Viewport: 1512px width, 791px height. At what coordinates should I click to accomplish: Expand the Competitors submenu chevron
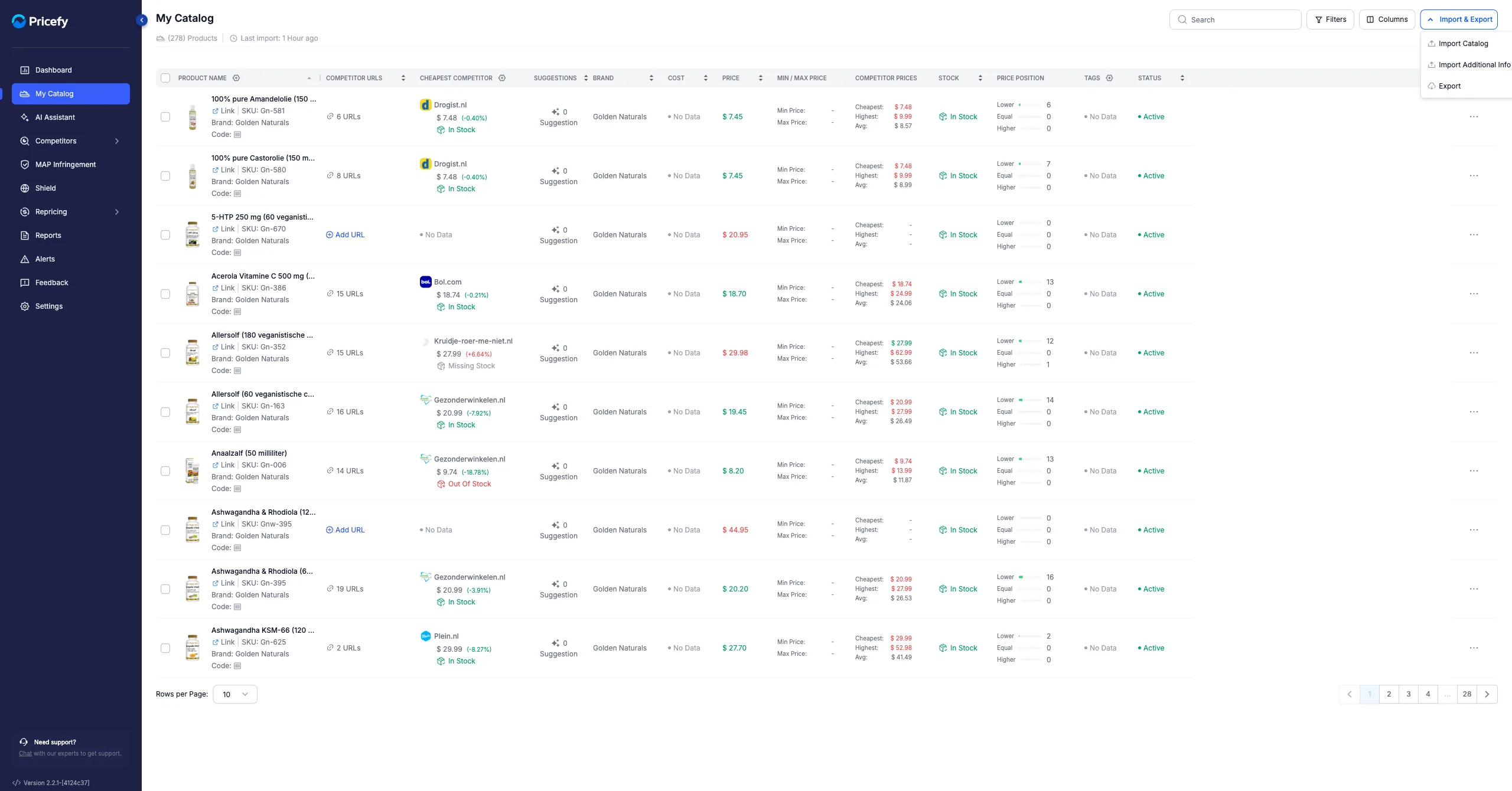(117, 141)
